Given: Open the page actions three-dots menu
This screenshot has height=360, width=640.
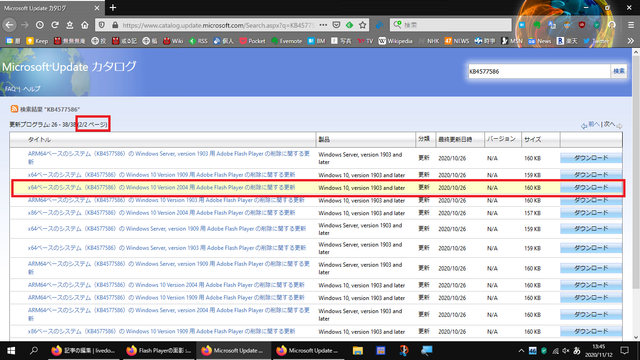Looking at the screenshot, I should tap(323, 25).
